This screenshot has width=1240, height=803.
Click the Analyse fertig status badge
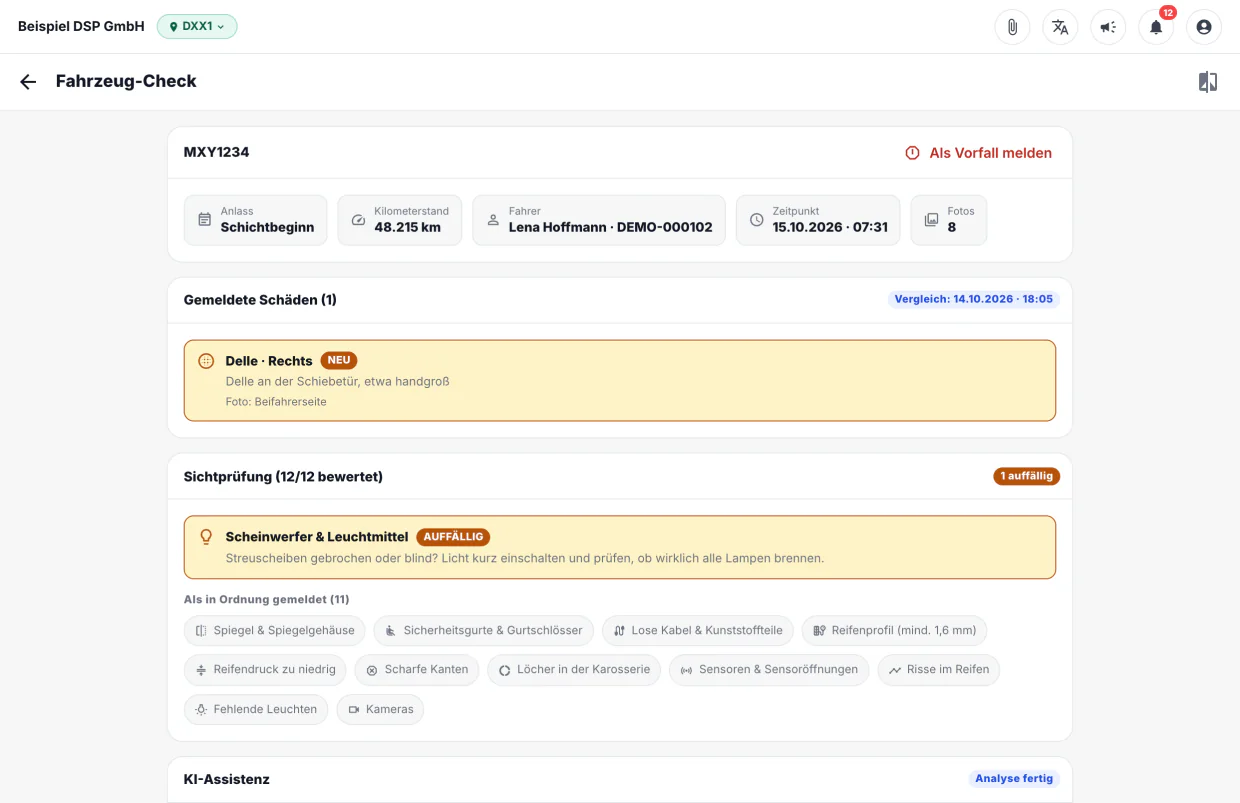[x=1014, y=778]
